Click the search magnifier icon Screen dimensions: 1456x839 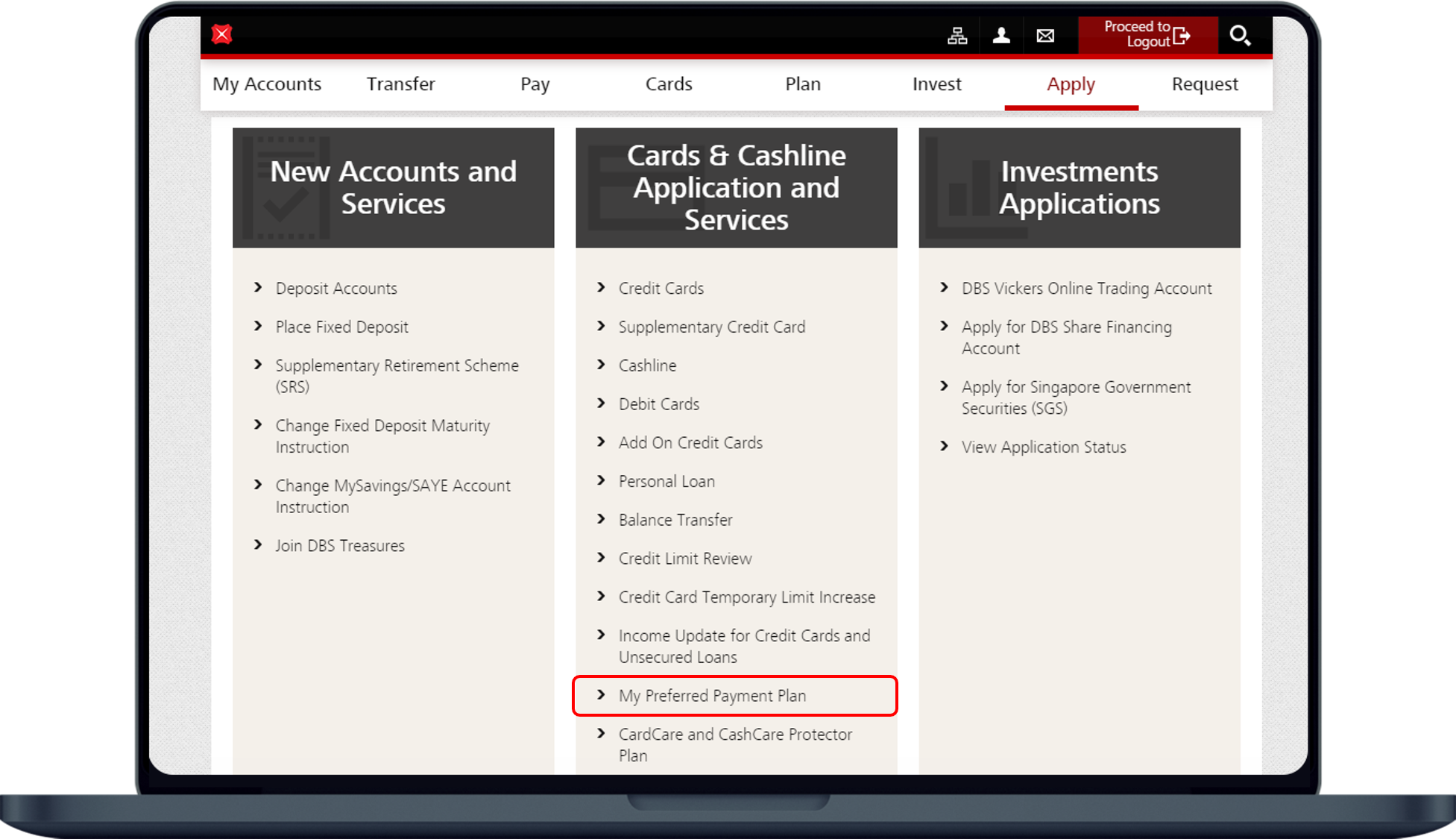pyautogui.click(x=1241, y=35)
